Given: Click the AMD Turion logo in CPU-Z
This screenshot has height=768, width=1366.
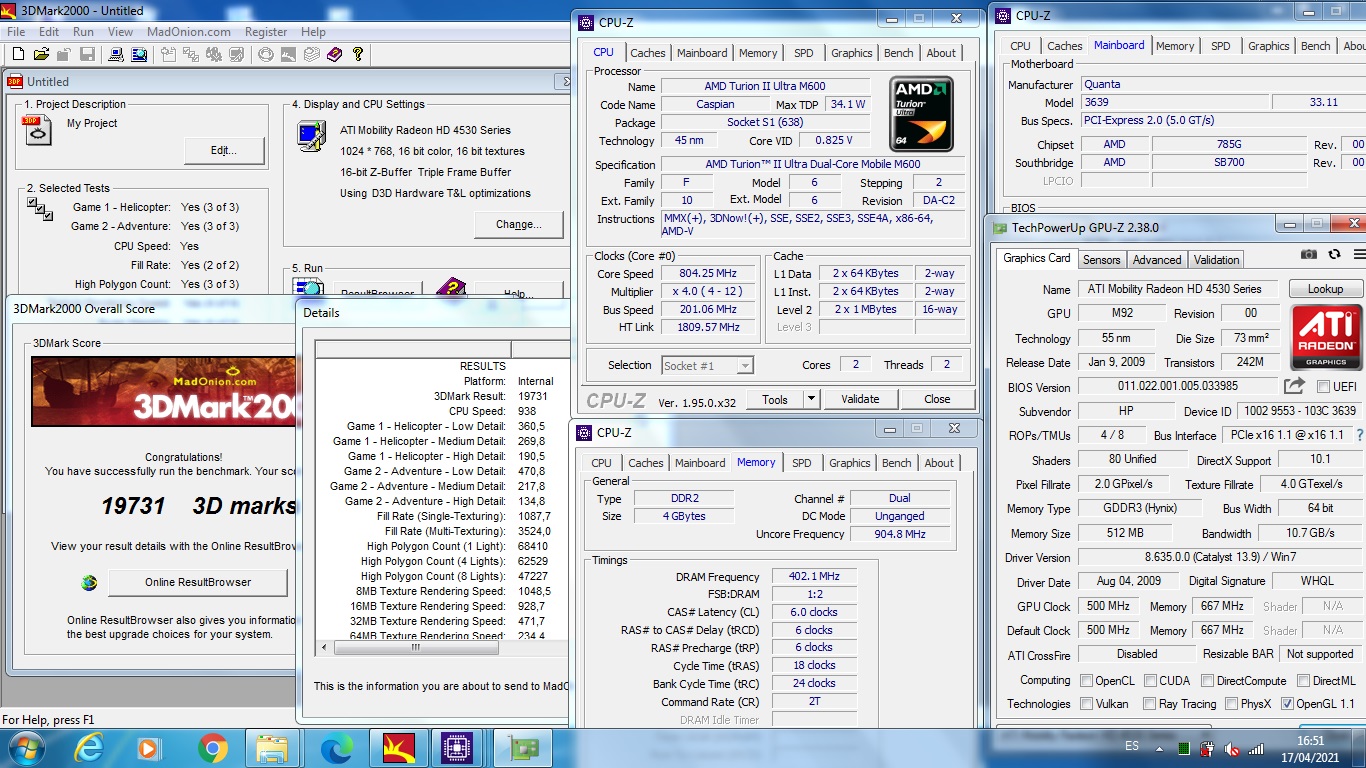Looking at the screenshot, I should (x=921, y=114).
